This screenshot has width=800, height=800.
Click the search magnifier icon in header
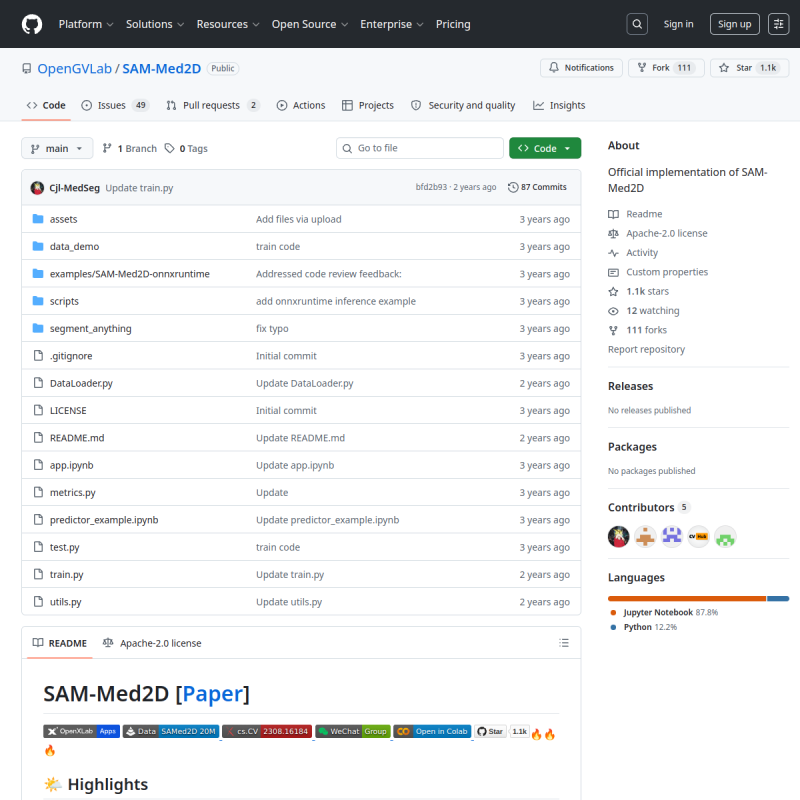[x=637, y=24]
